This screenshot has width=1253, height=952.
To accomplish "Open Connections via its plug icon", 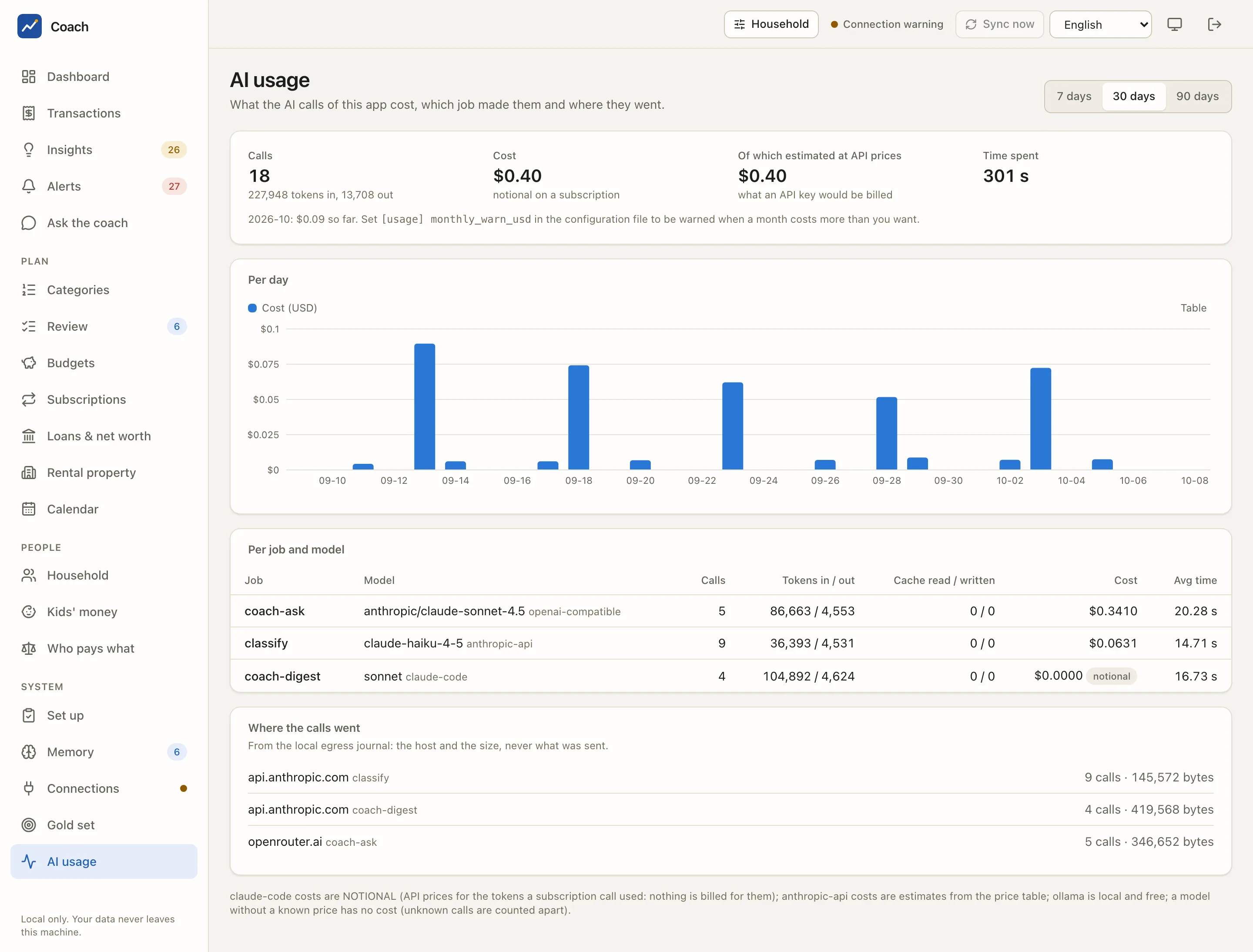I will (x=29, y=788).
